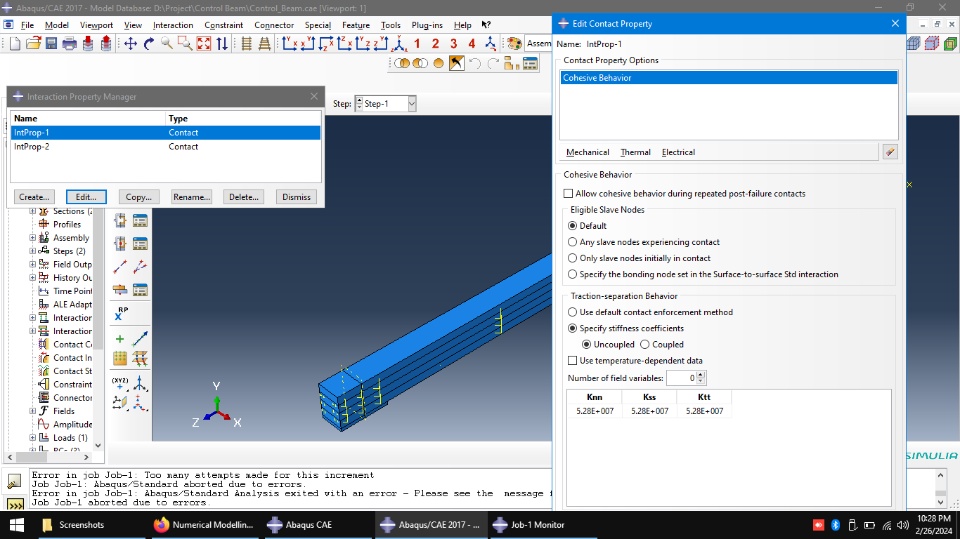
Task: Click the Create Datum Axis arrow icon
Action: coord(140,339)
